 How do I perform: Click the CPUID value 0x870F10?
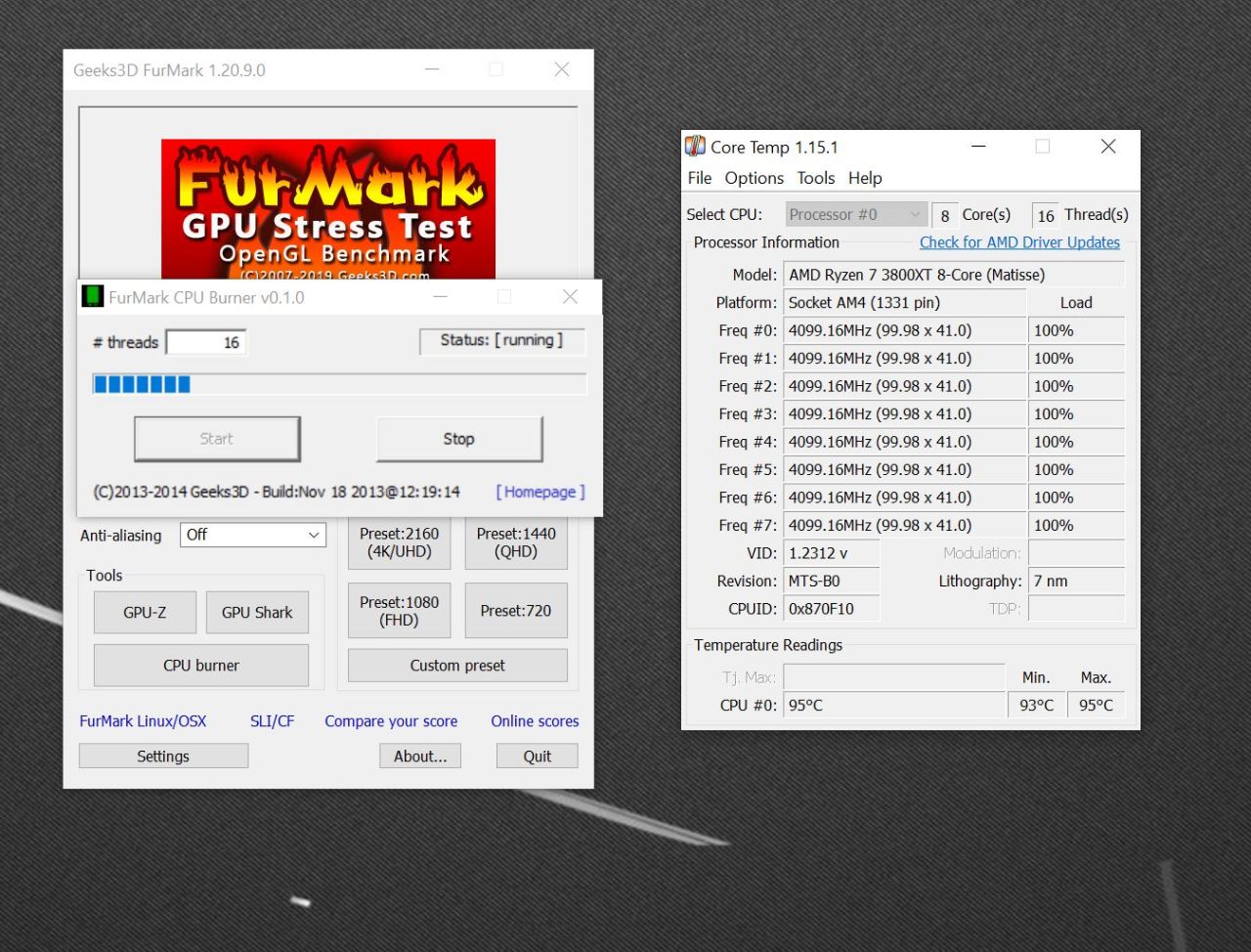point(832,609)
